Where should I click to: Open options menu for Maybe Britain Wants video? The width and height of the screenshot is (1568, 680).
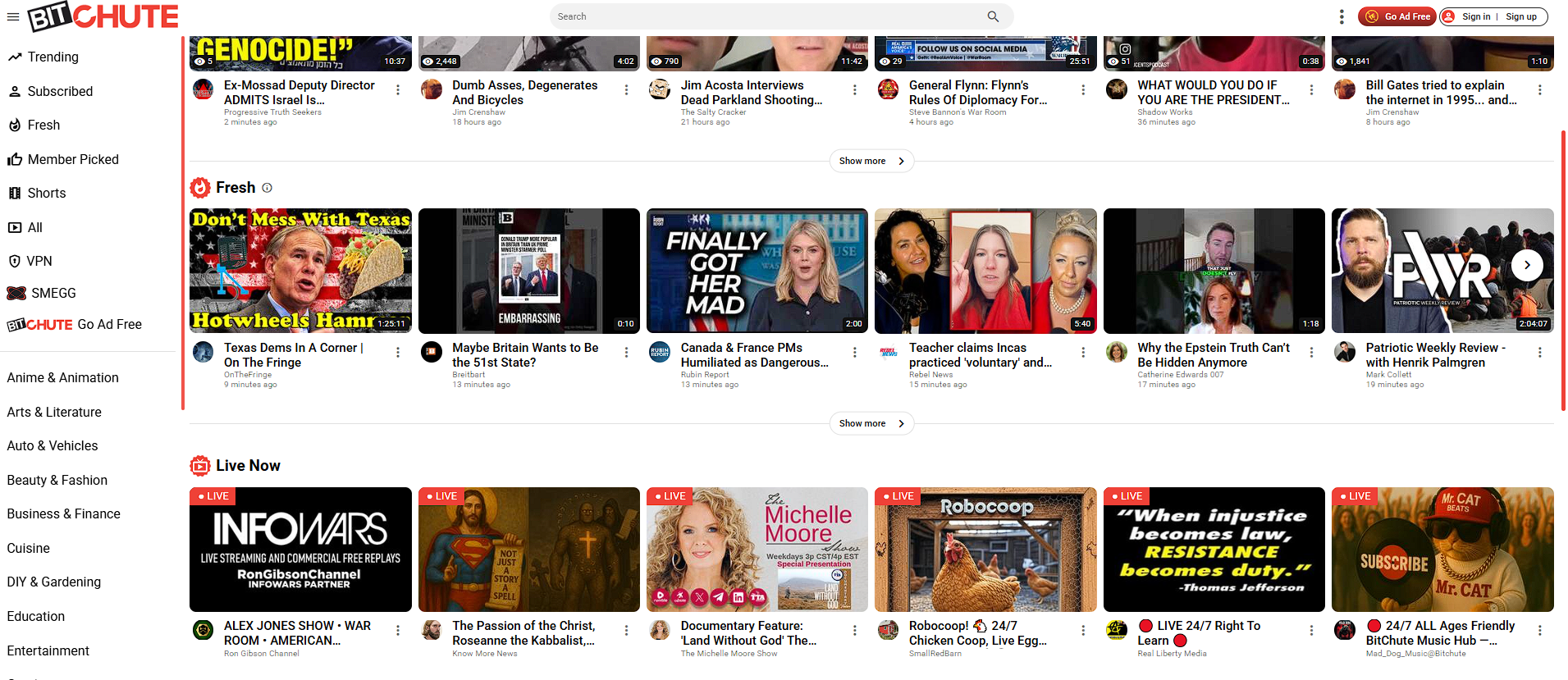(626, 353)
